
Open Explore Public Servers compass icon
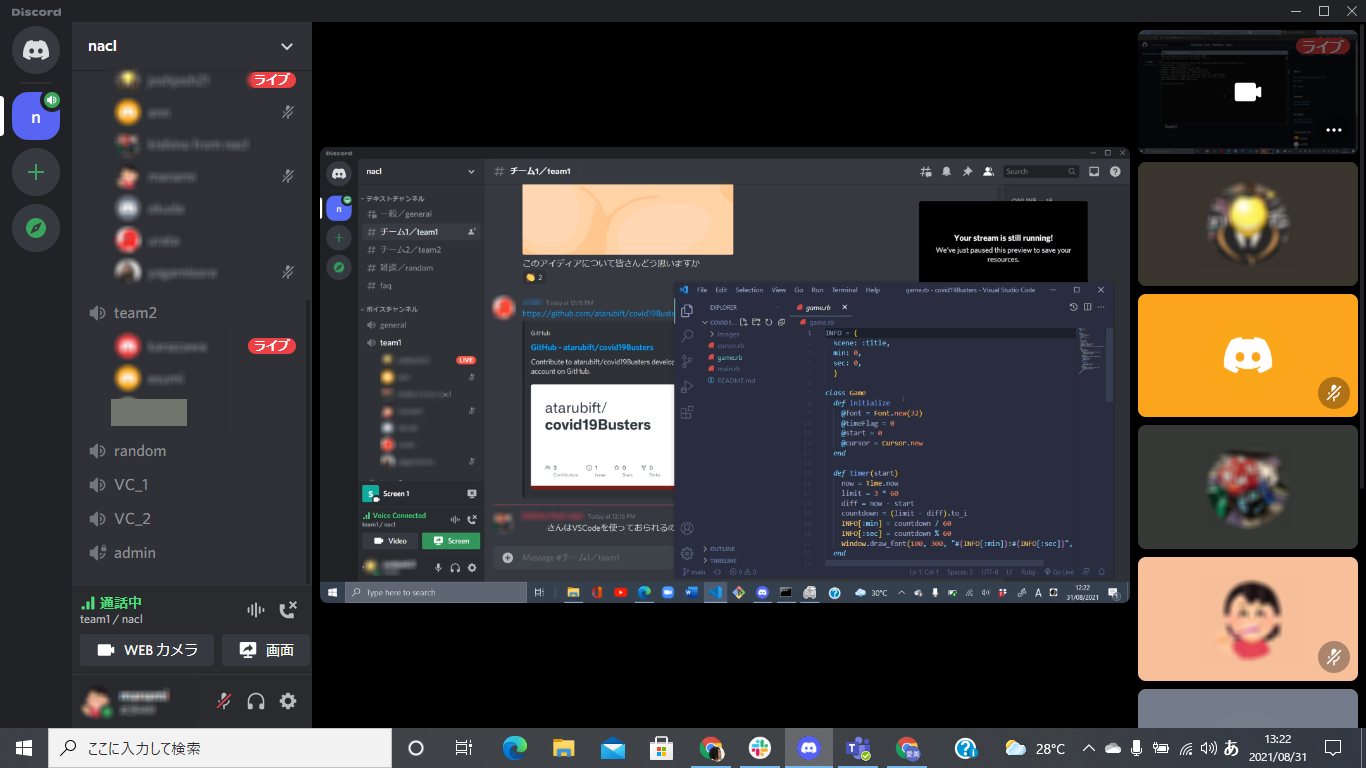click(x=36, y=228)
